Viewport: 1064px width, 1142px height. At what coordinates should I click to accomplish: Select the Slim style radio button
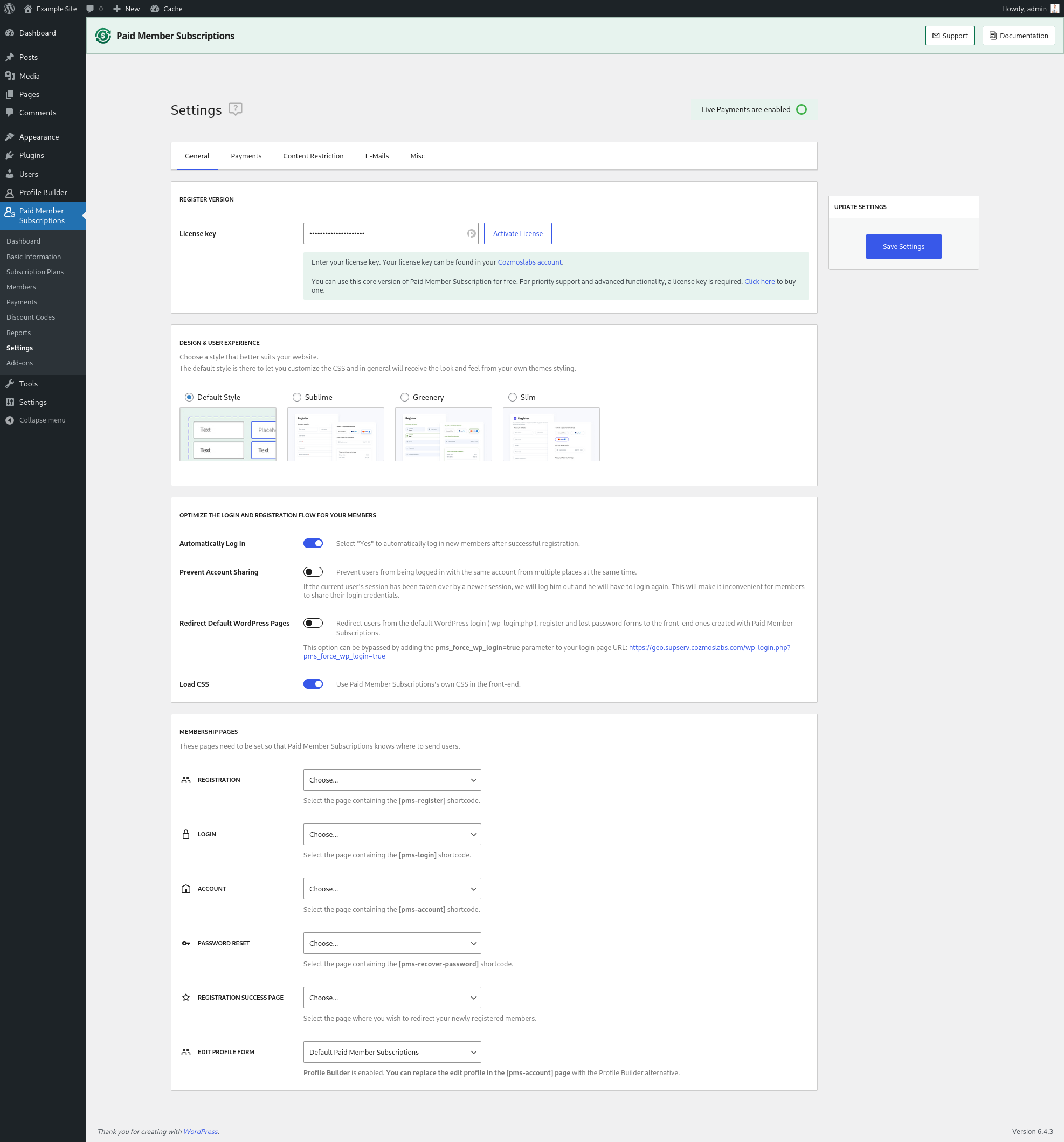(513, 397)
